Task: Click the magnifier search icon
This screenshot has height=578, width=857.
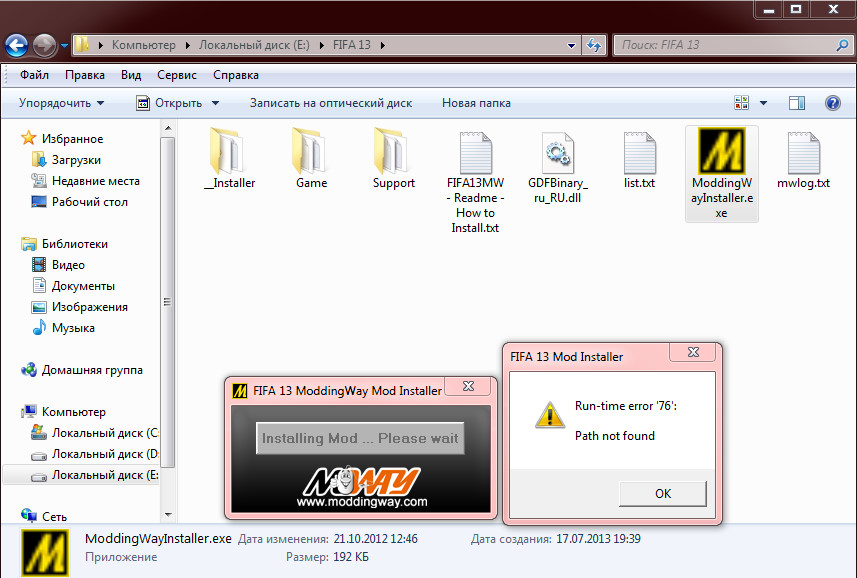Action: click(842, 45)
